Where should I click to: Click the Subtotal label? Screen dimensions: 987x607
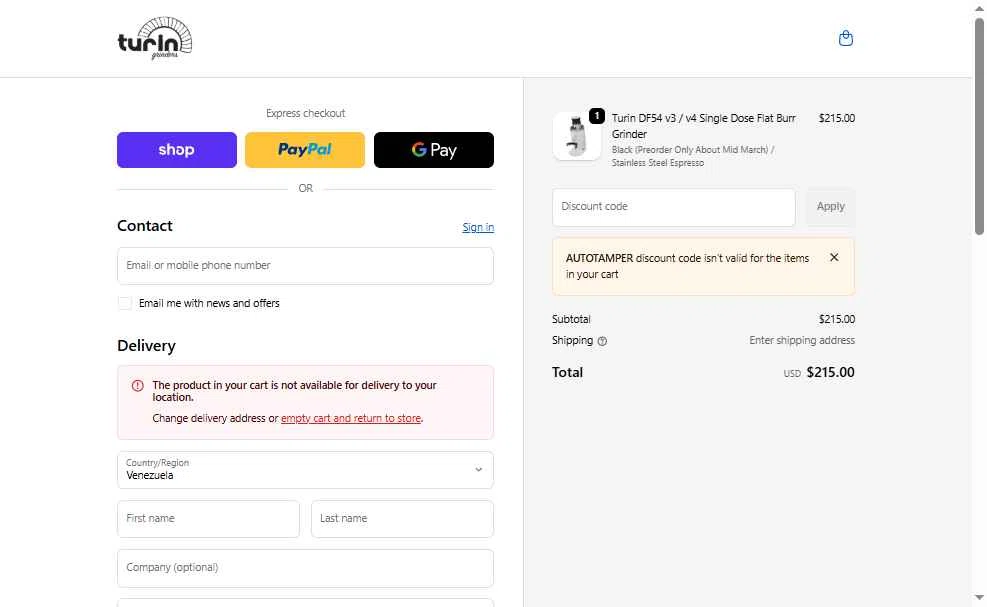pyautogui.click(x=571, y=319)
